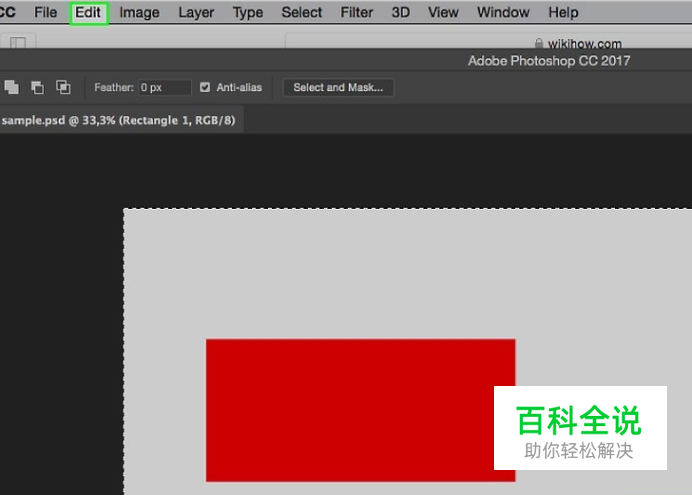Click the browser sidebar toggle icon
Viewport: 692px width, 495px height.
click(18, 42)
